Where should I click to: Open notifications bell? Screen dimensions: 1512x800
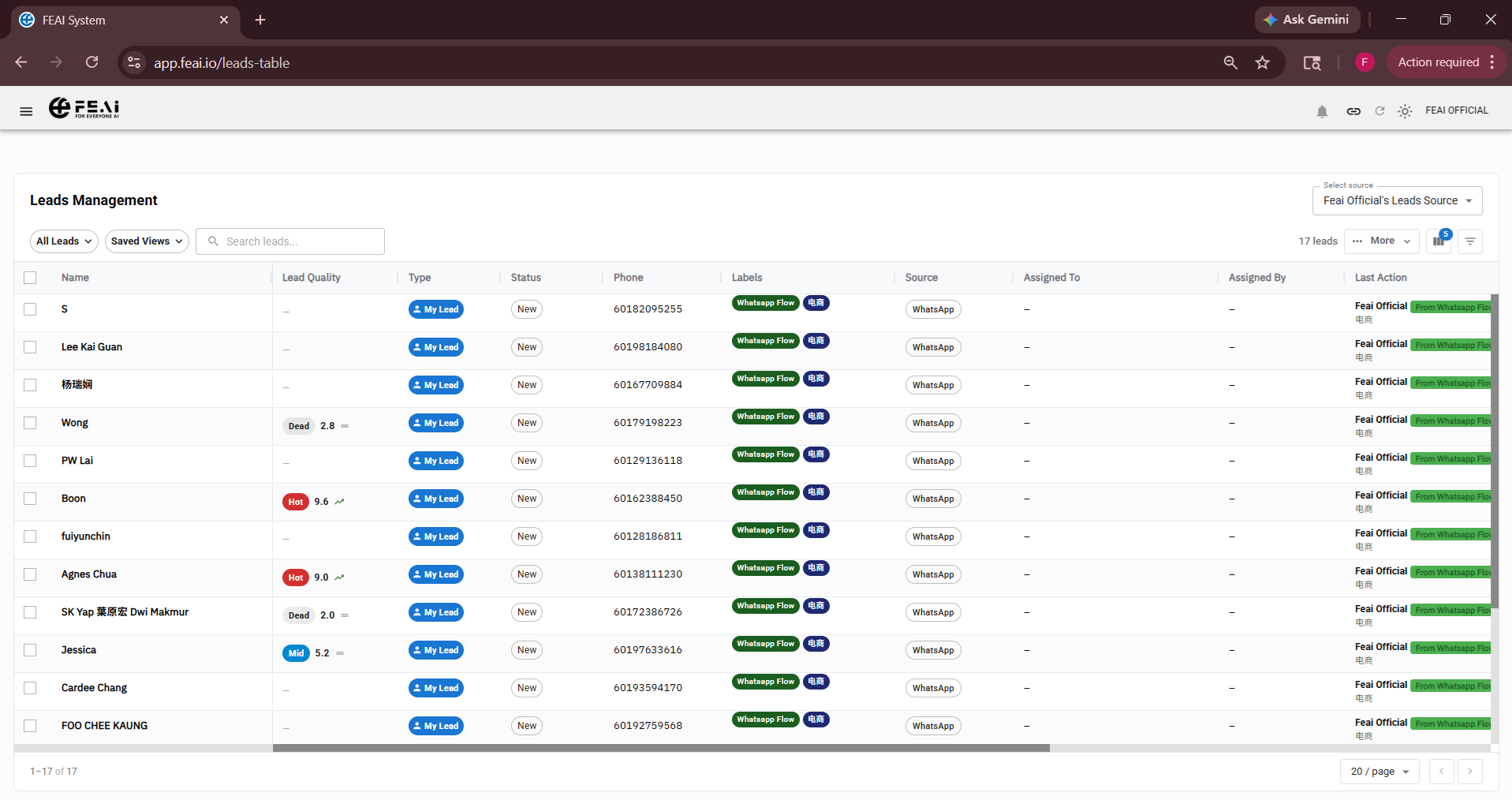coord(1322,111)
